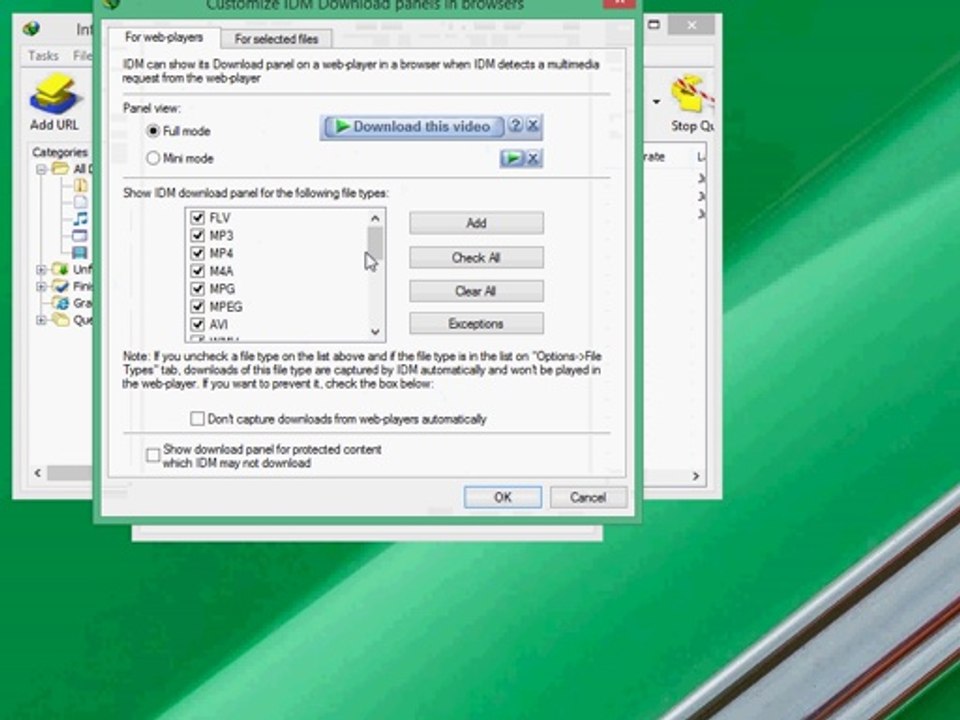The height and width of the screenshot is (720, 960).
Task: Uncheck the FLV file type
Action: tap(197, 217)
